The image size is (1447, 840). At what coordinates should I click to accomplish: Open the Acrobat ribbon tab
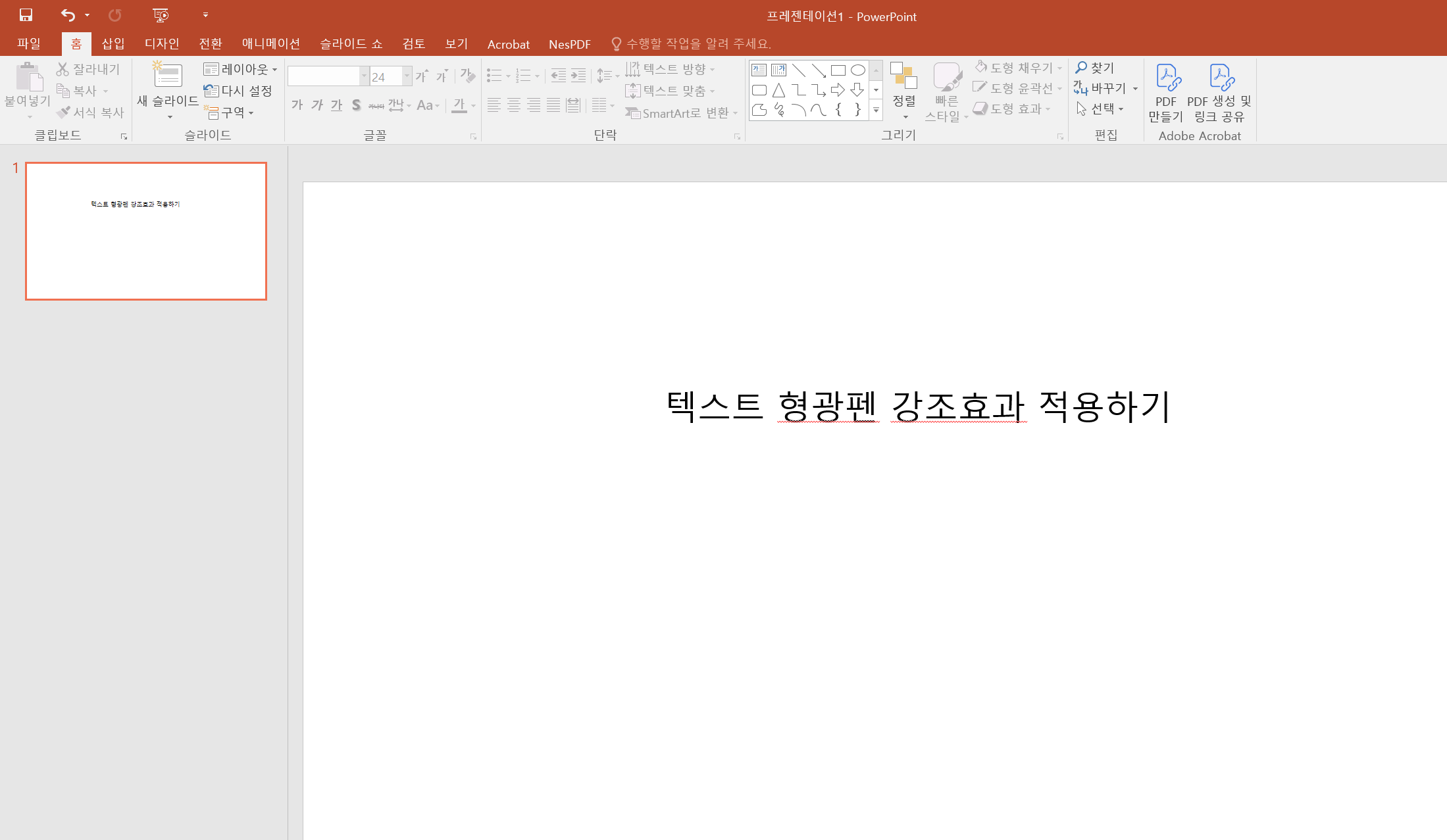tap(509, 44)
